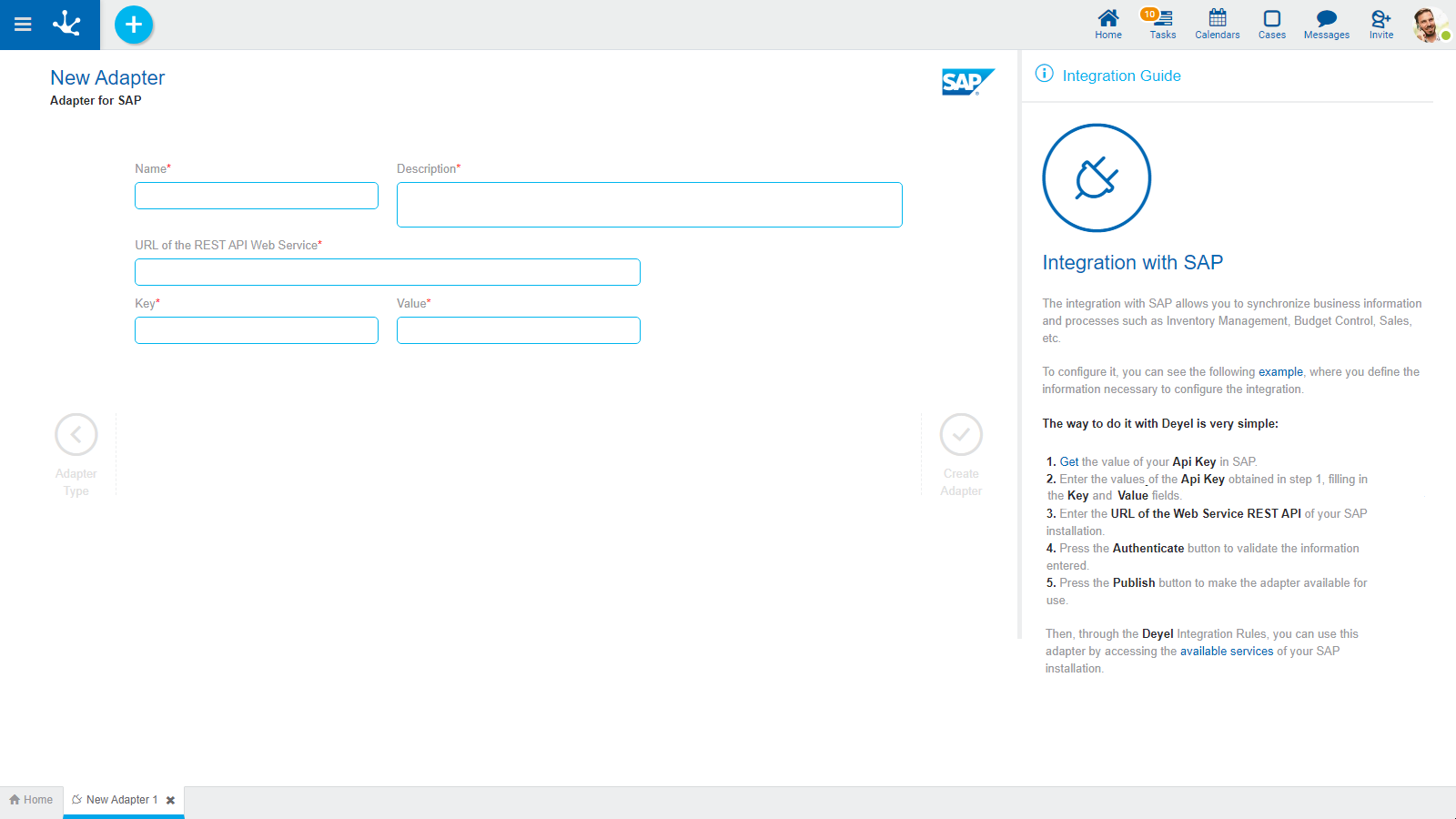Go back to Adapter Type step
The image size is (1456, 819).
coord(76,435)
